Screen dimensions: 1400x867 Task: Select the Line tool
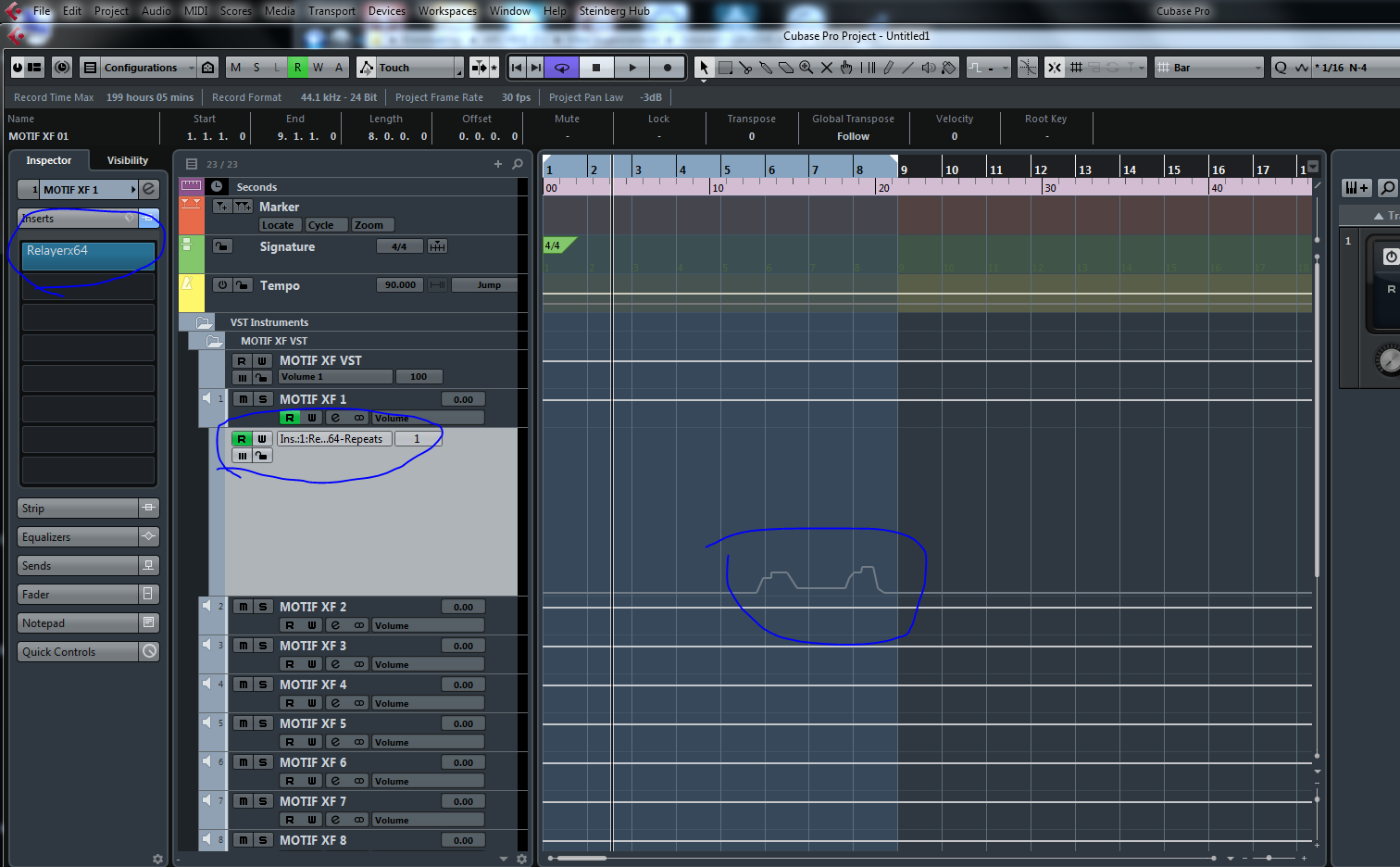coord(908,68)
